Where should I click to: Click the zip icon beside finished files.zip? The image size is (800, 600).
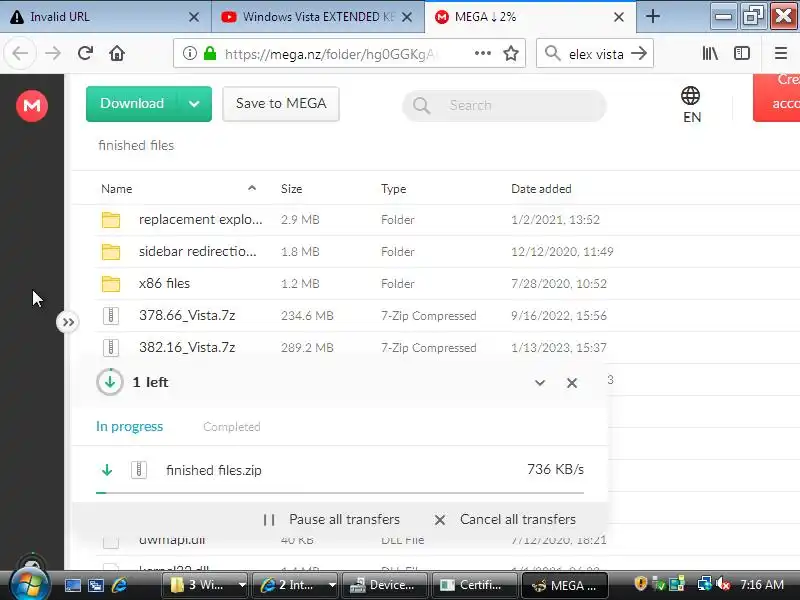pos(139,470)
